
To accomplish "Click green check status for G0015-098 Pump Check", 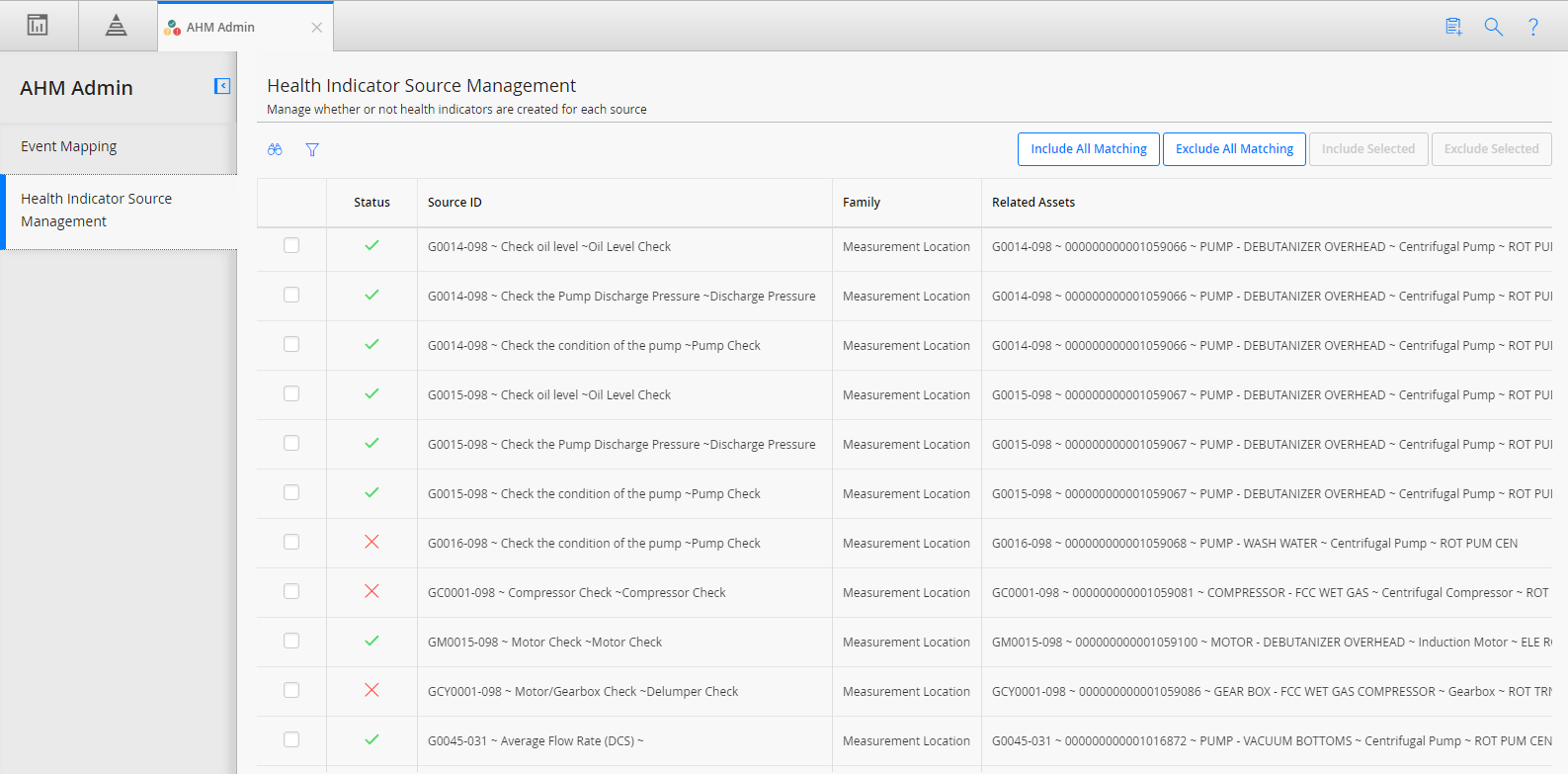I will tap(371, 492).
